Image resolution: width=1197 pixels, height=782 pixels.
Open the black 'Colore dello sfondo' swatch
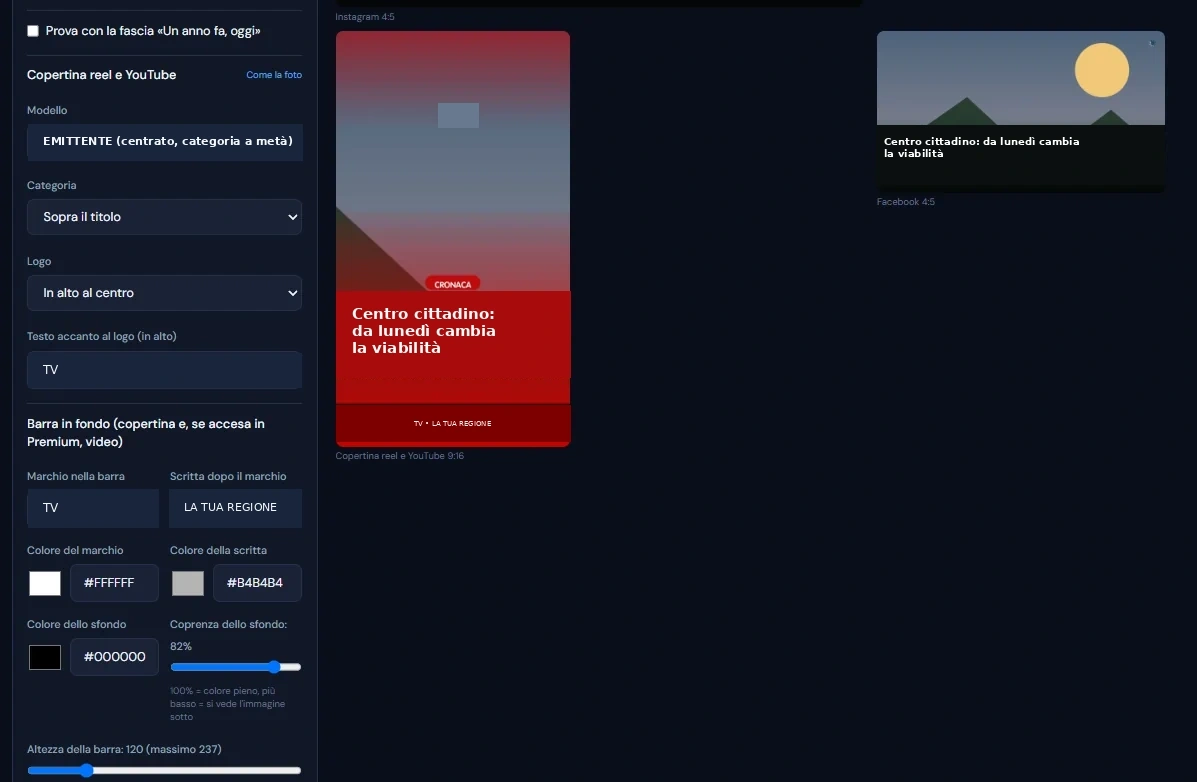45,658
